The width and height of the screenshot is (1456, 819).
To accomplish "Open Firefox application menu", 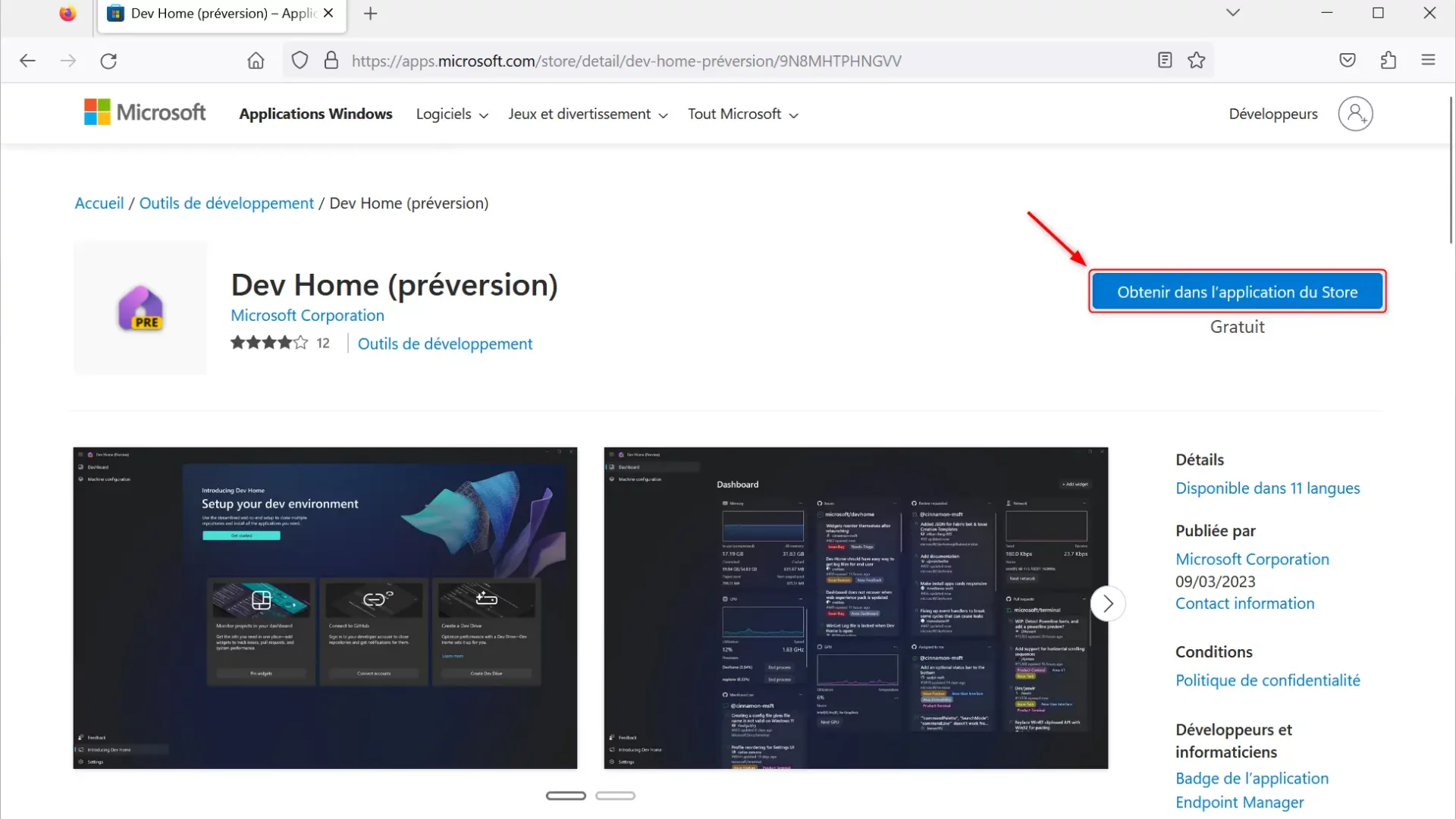I will pos(1428,61).
